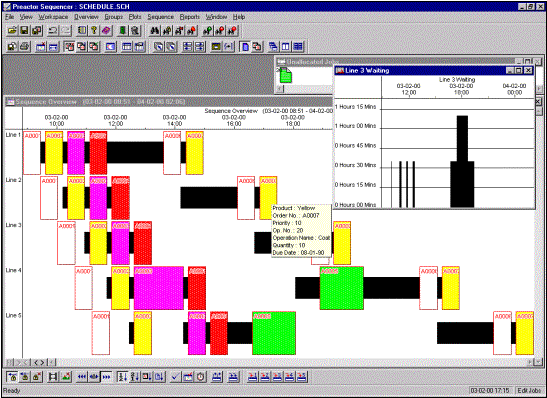Click the undo arrow toolbar icon
This screenshot has width=547, height=398.
[x=53, y=31]
